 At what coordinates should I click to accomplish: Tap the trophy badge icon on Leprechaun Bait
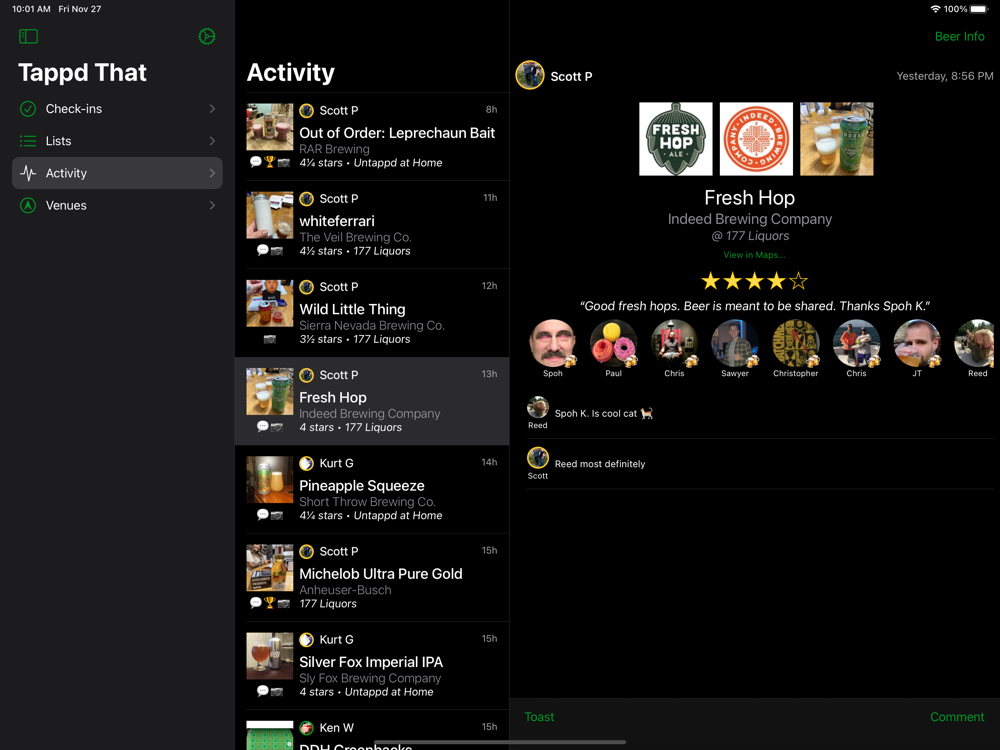point(269,162)
